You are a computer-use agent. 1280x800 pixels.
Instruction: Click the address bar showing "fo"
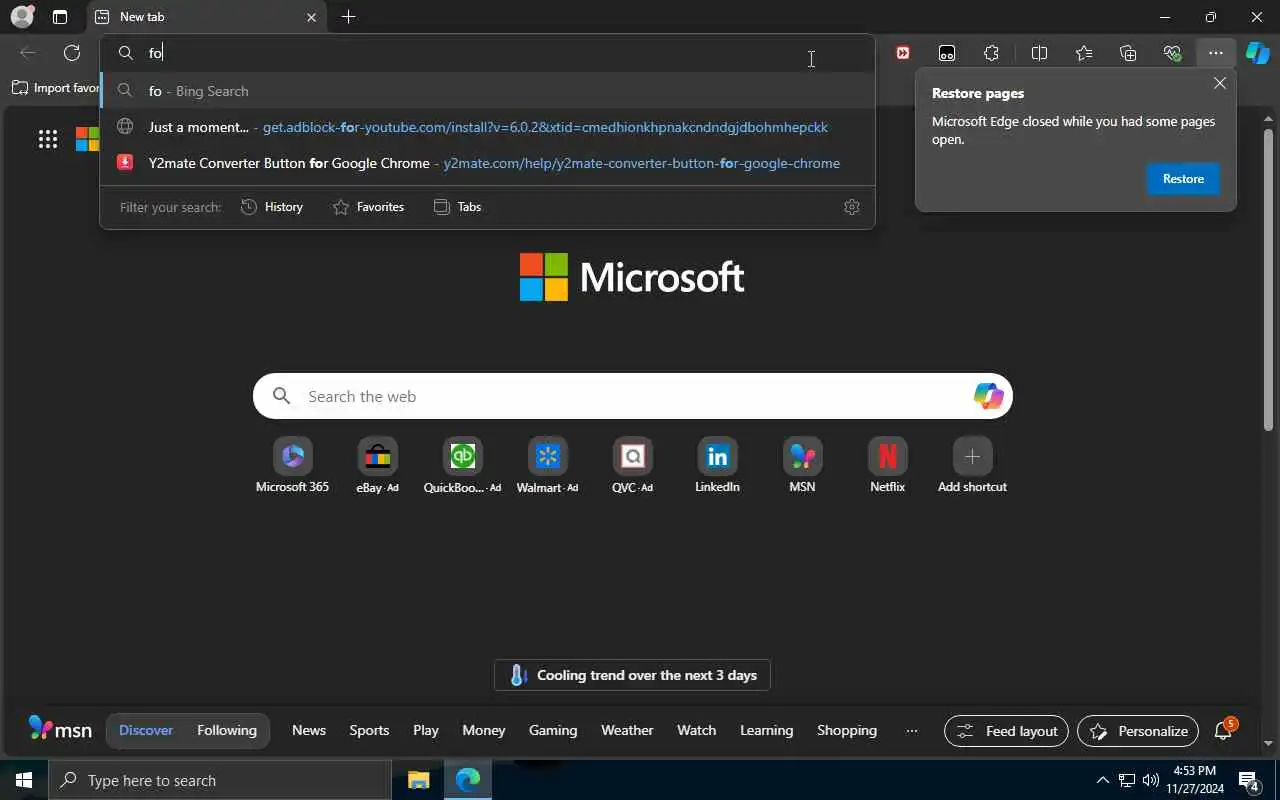tap(487, 53)
